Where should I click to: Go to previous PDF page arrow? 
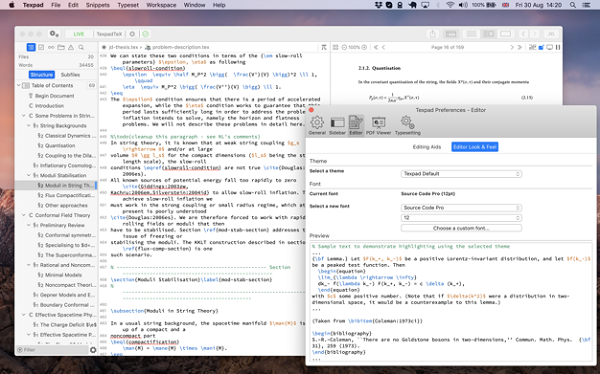[383, 47]
